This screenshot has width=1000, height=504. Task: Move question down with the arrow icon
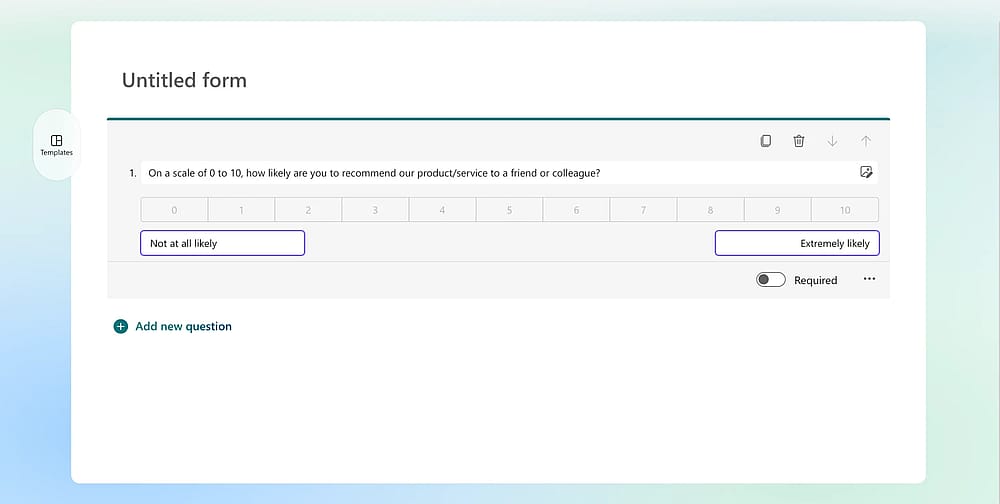832,141
